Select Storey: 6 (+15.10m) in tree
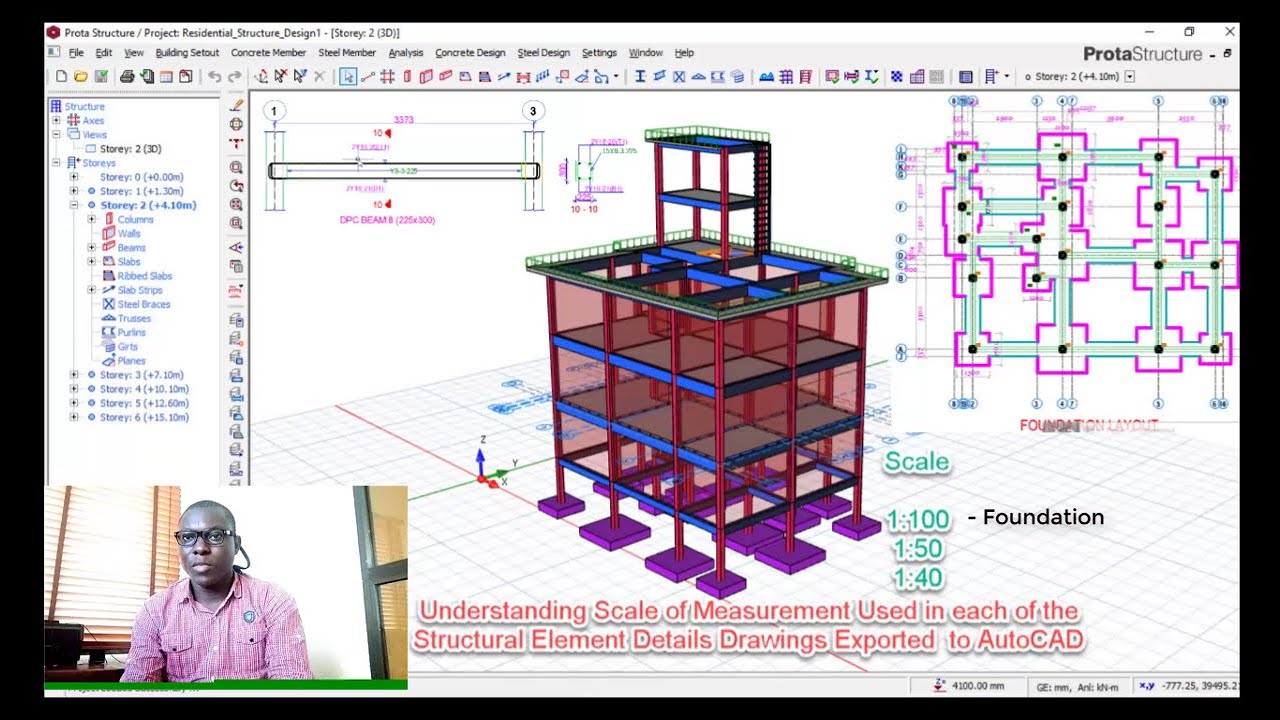1280x720 pixels. coord(144,417)
